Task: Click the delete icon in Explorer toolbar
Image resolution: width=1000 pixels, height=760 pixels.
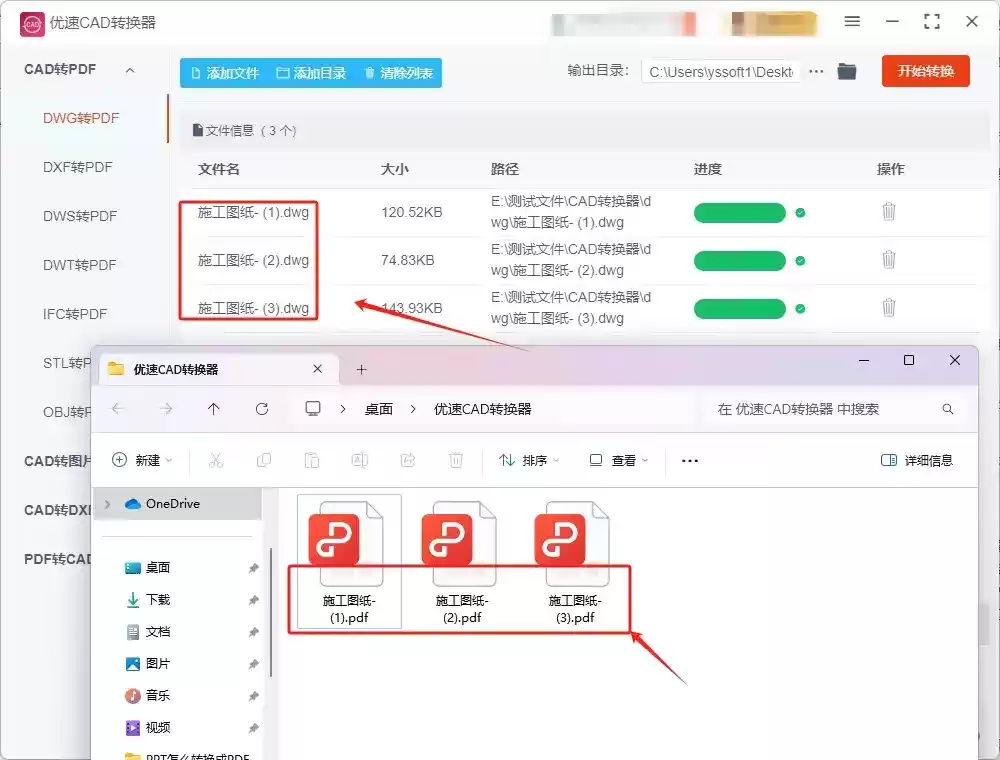Action: [456, 459]
